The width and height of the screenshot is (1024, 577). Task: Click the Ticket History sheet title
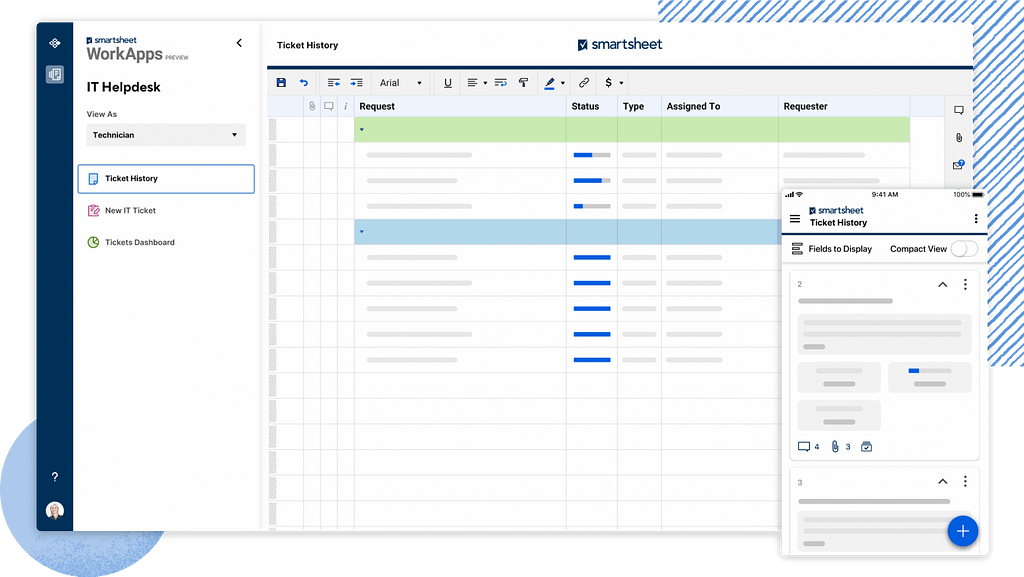pos(307,45)
